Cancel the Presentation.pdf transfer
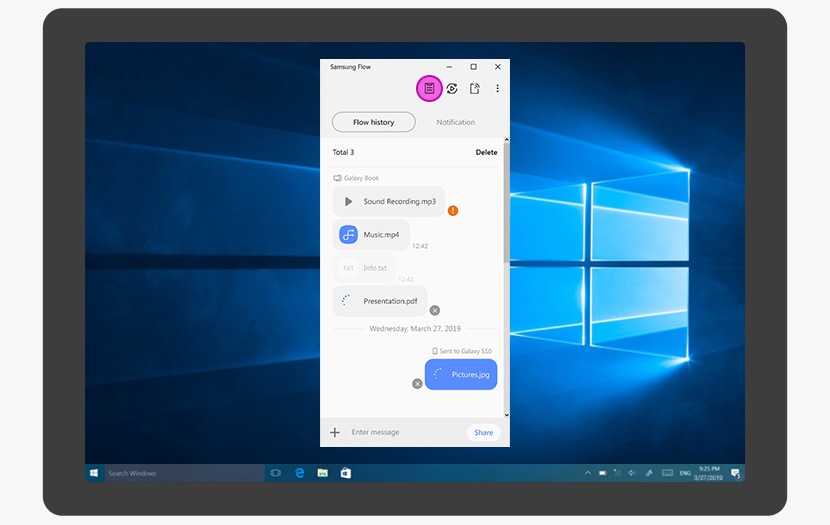Image resolution: width=830 pixels, height=525 pixels. coord(434,310)
